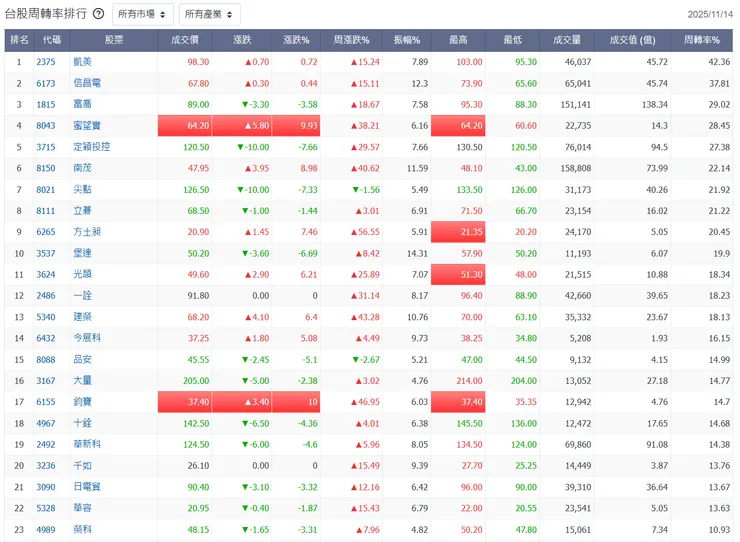Select highlighted high 51.30 in 光頡 row
The image size is (740, 542).
[x=458, y=274]
